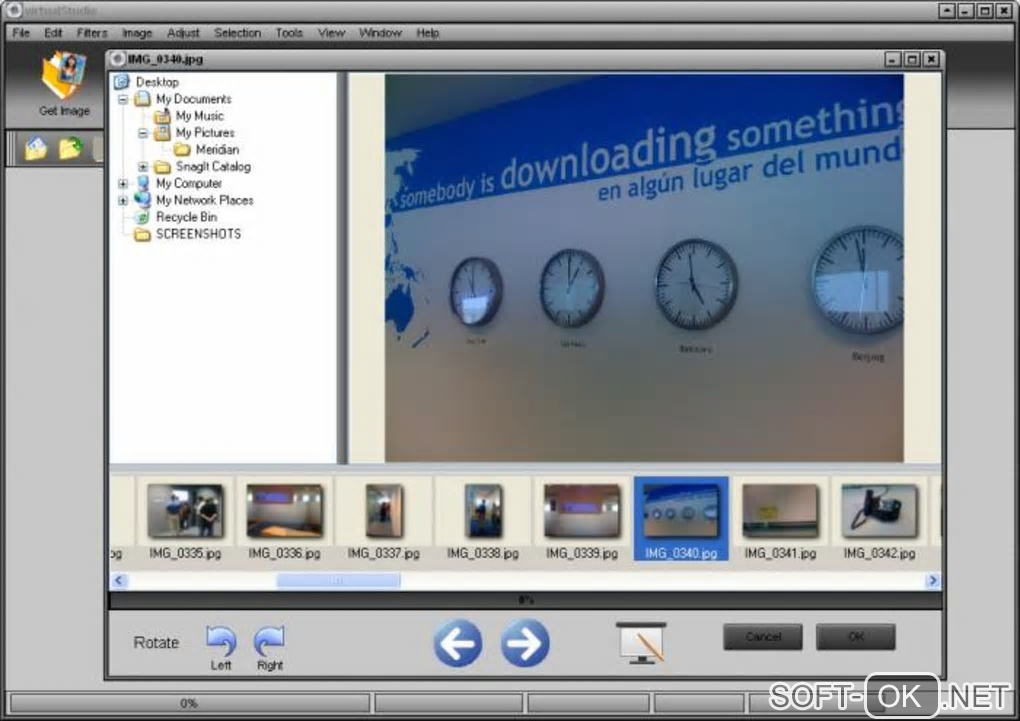Screen dimensions: 1020x721
Task: Minimize the IMG_0340.jpg browser window
Action: click(x=893, y=59)
